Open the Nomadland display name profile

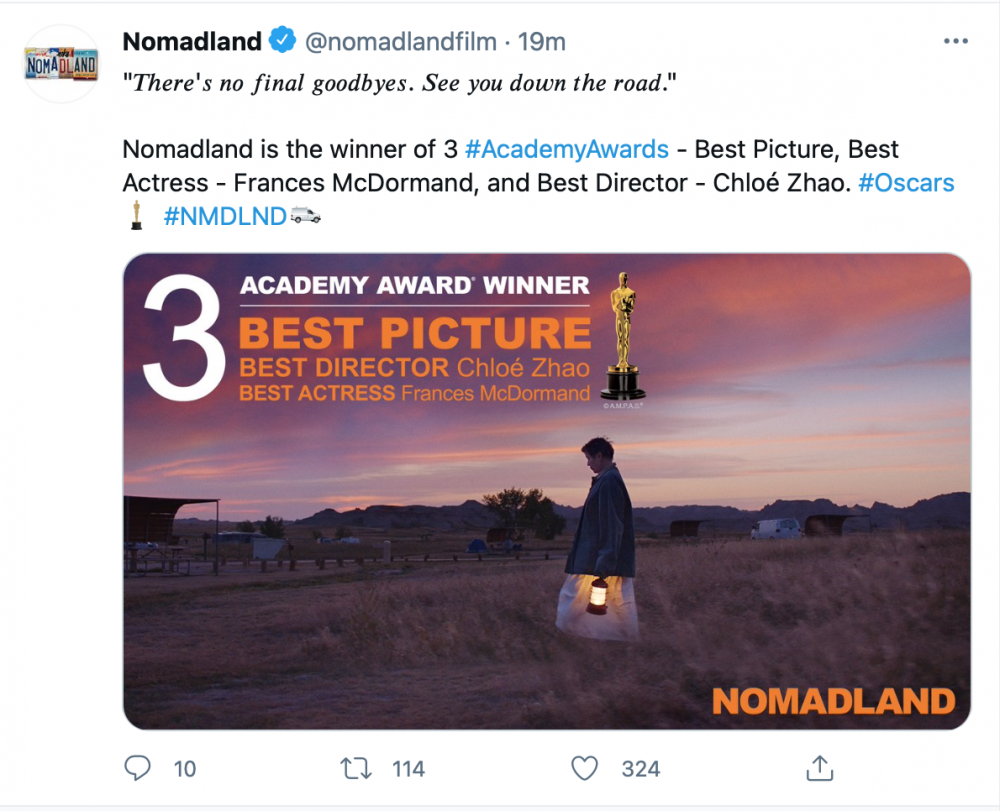(x=192, y=41)
